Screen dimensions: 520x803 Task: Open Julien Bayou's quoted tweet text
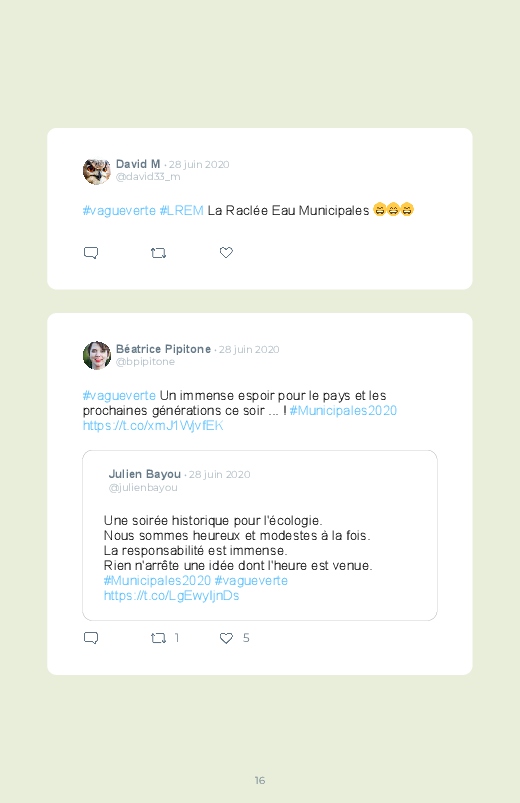click(238, 543)
